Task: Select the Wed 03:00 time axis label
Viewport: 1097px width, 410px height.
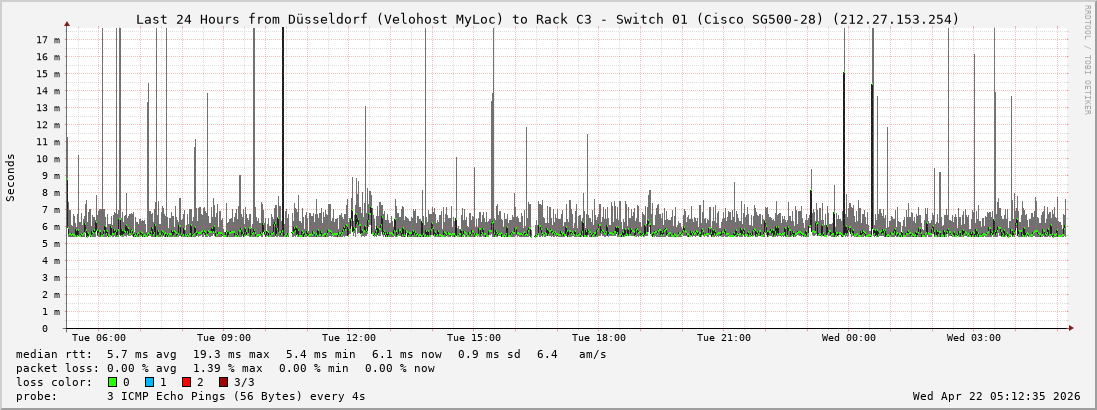Action: click(x=974, y=338)
